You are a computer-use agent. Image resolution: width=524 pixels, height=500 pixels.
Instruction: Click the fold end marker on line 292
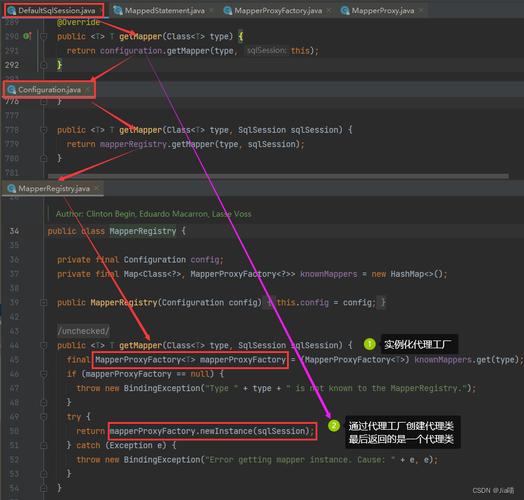[x=43, y=65]
